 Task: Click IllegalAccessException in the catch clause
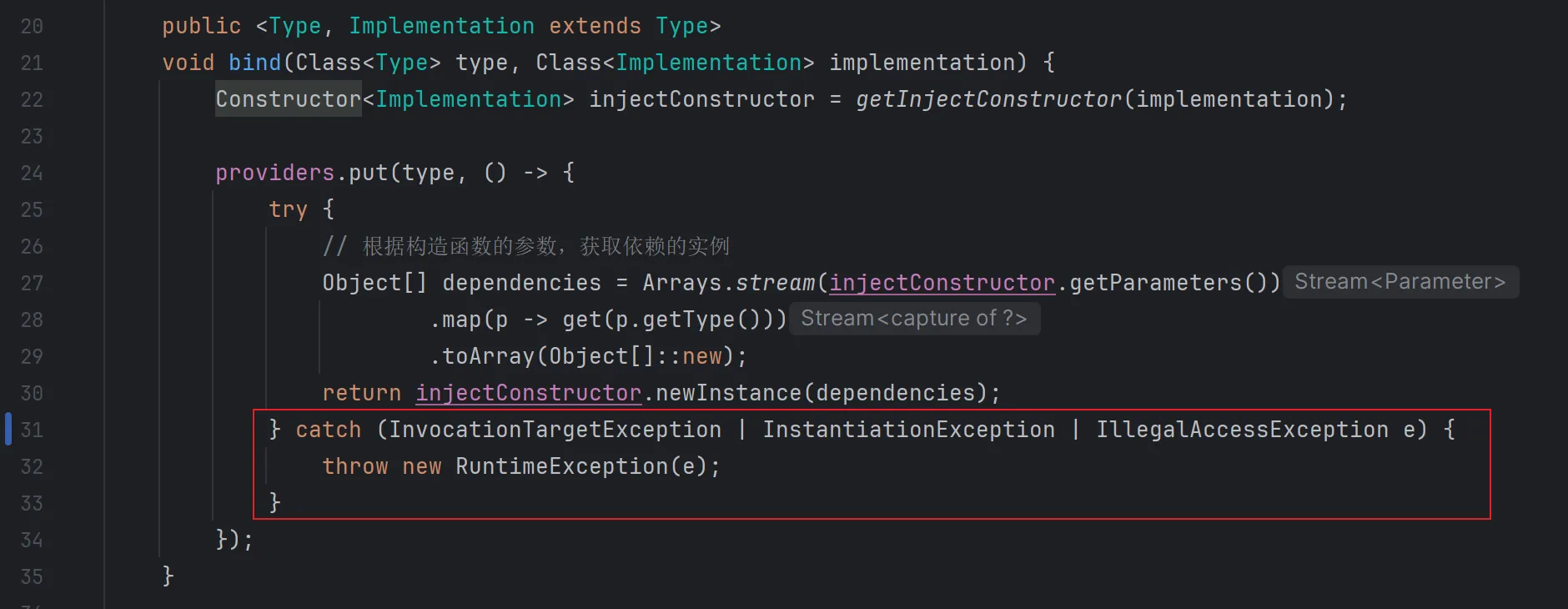1242,430
